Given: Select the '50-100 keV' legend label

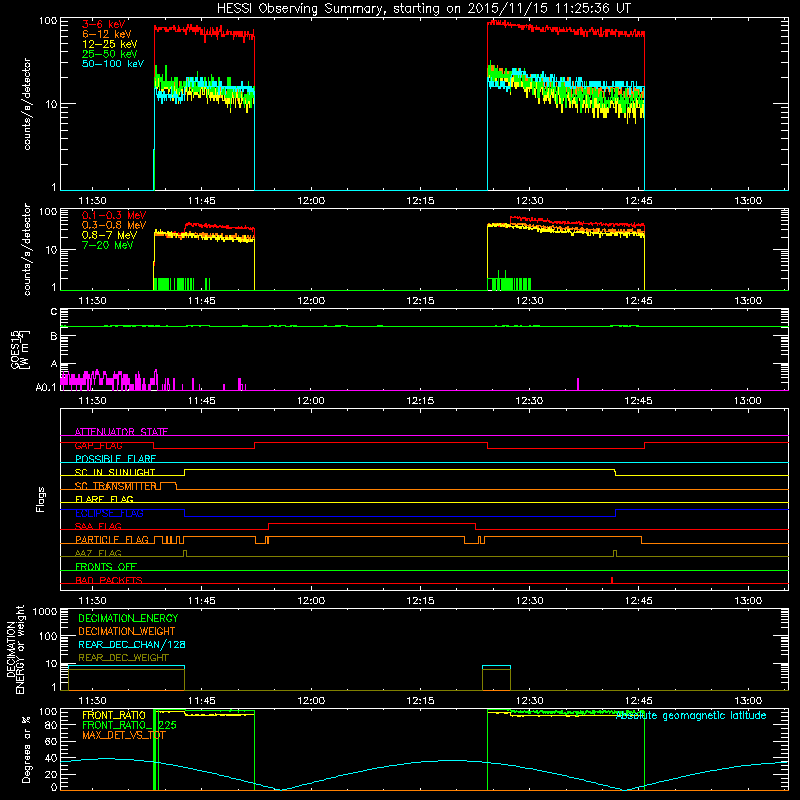Looking at the screenshot, I should pyautogui.click(x=113, y=64).
